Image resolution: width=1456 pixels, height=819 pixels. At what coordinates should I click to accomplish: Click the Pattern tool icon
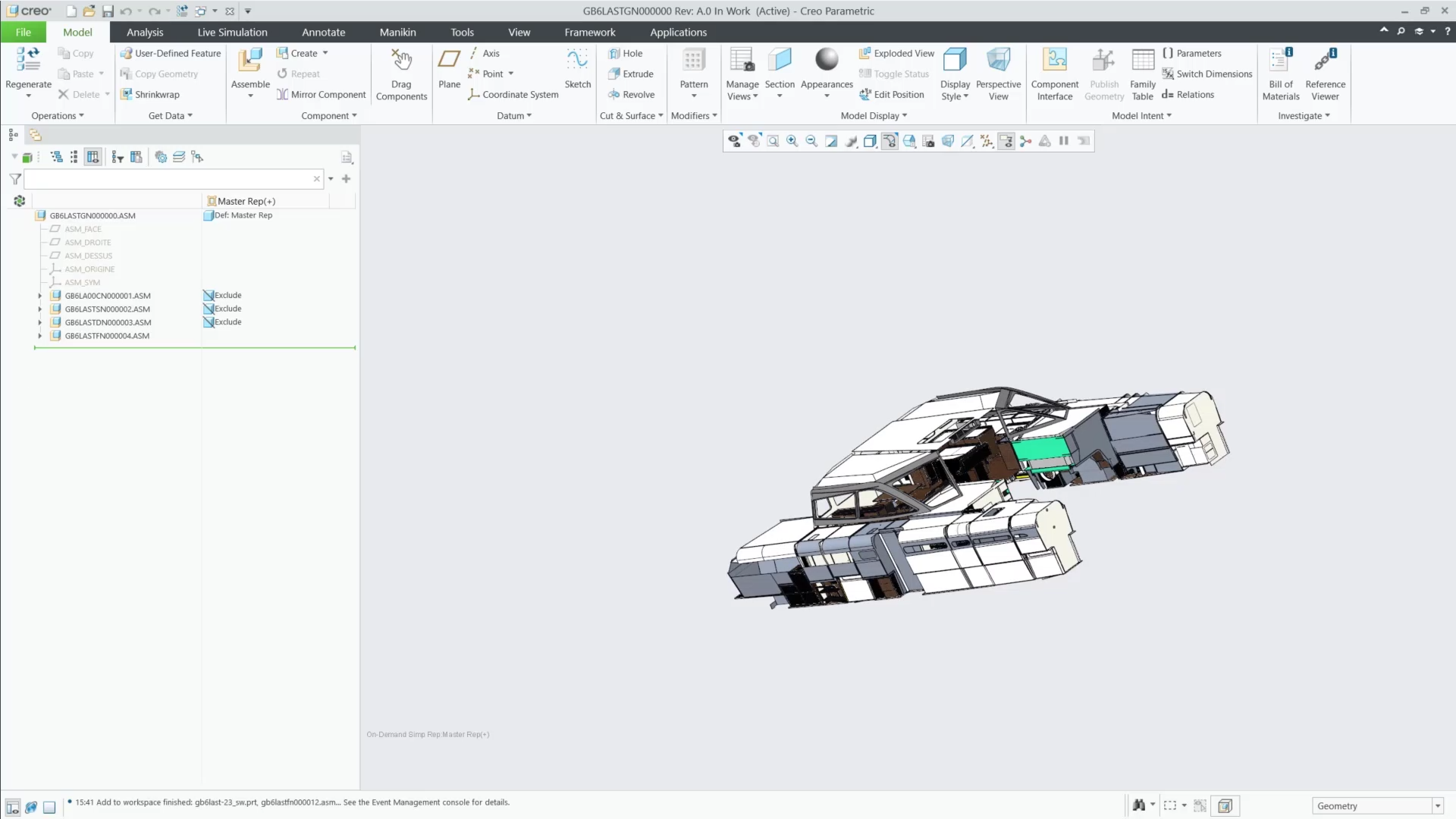click(693, 60)
